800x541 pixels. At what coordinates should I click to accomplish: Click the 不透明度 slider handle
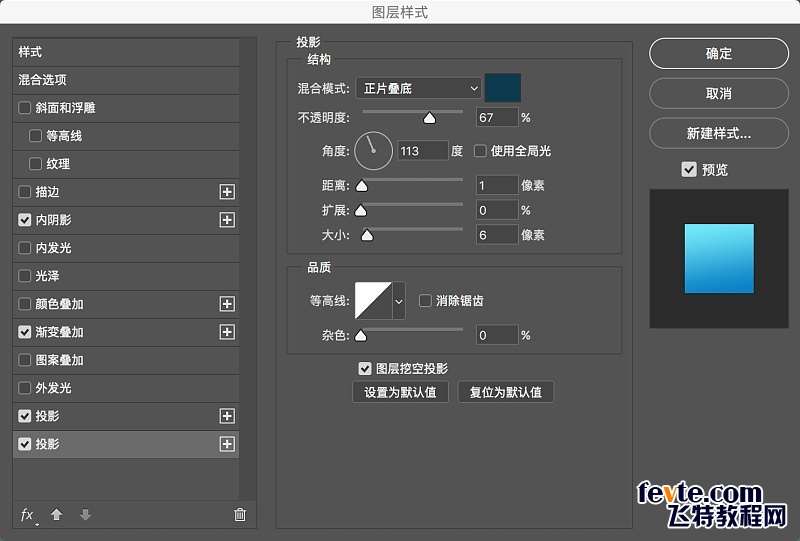pyautogui.click(x=430, y=118)
